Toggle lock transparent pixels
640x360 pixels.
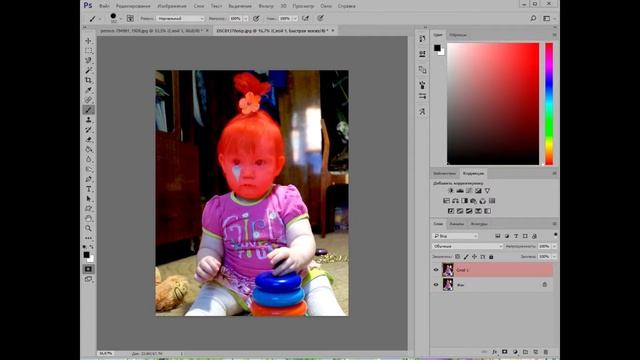(458, 257)
